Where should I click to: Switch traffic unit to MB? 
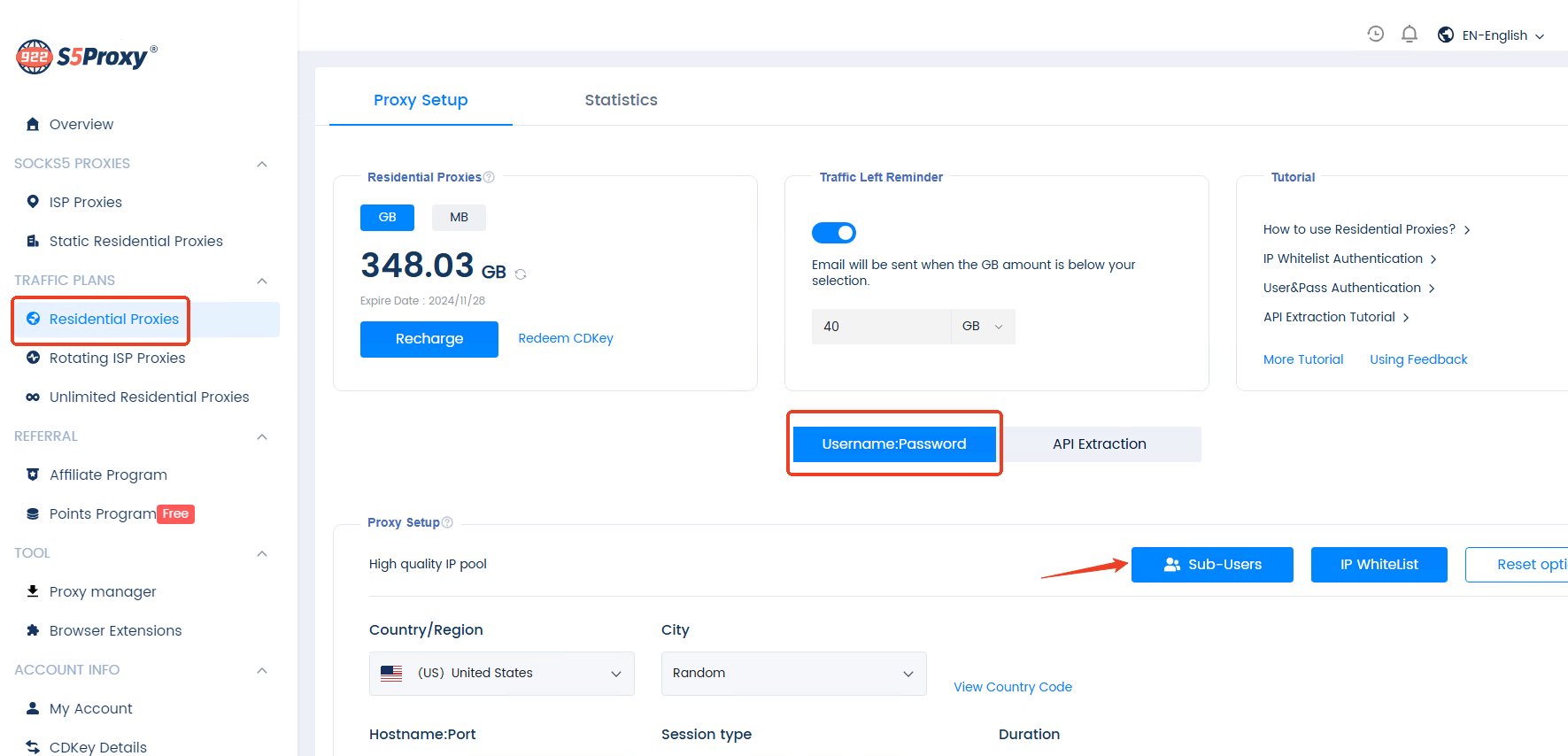click(x=459, y=217)
